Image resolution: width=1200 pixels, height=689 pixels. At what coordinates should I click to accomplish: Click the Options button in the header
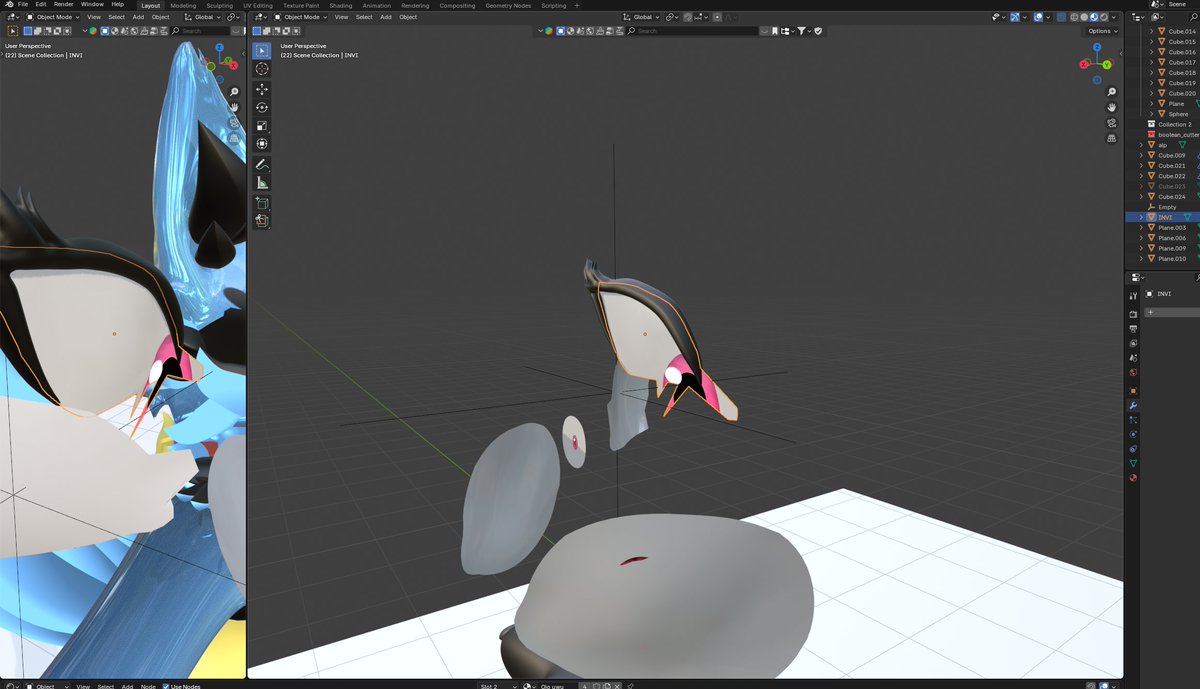(1098, 30)
